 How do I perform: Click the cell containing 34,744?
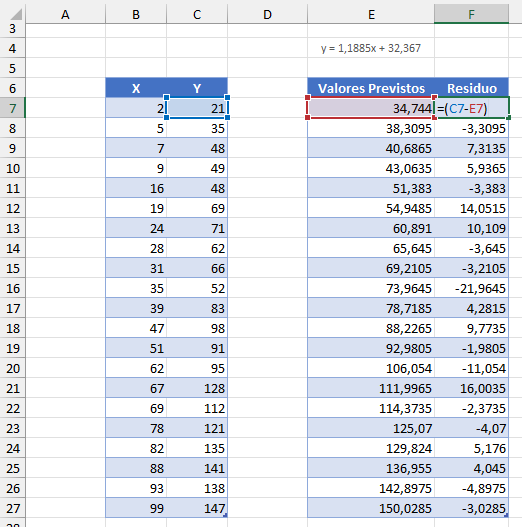[x=371, y=108]
